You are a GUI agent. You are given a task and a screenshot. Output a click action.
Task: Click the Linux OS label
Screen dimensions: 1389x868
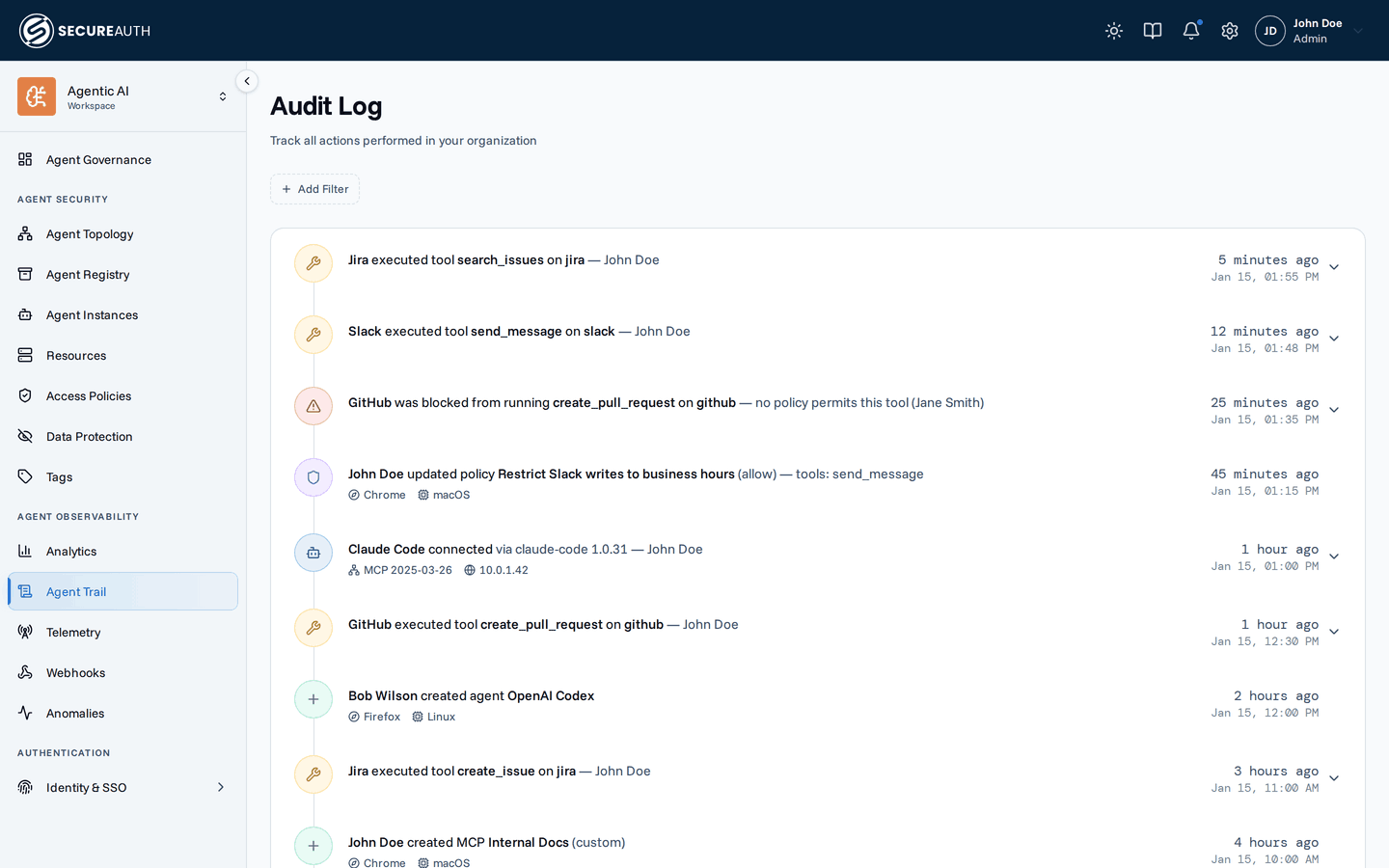pos(441,717)
